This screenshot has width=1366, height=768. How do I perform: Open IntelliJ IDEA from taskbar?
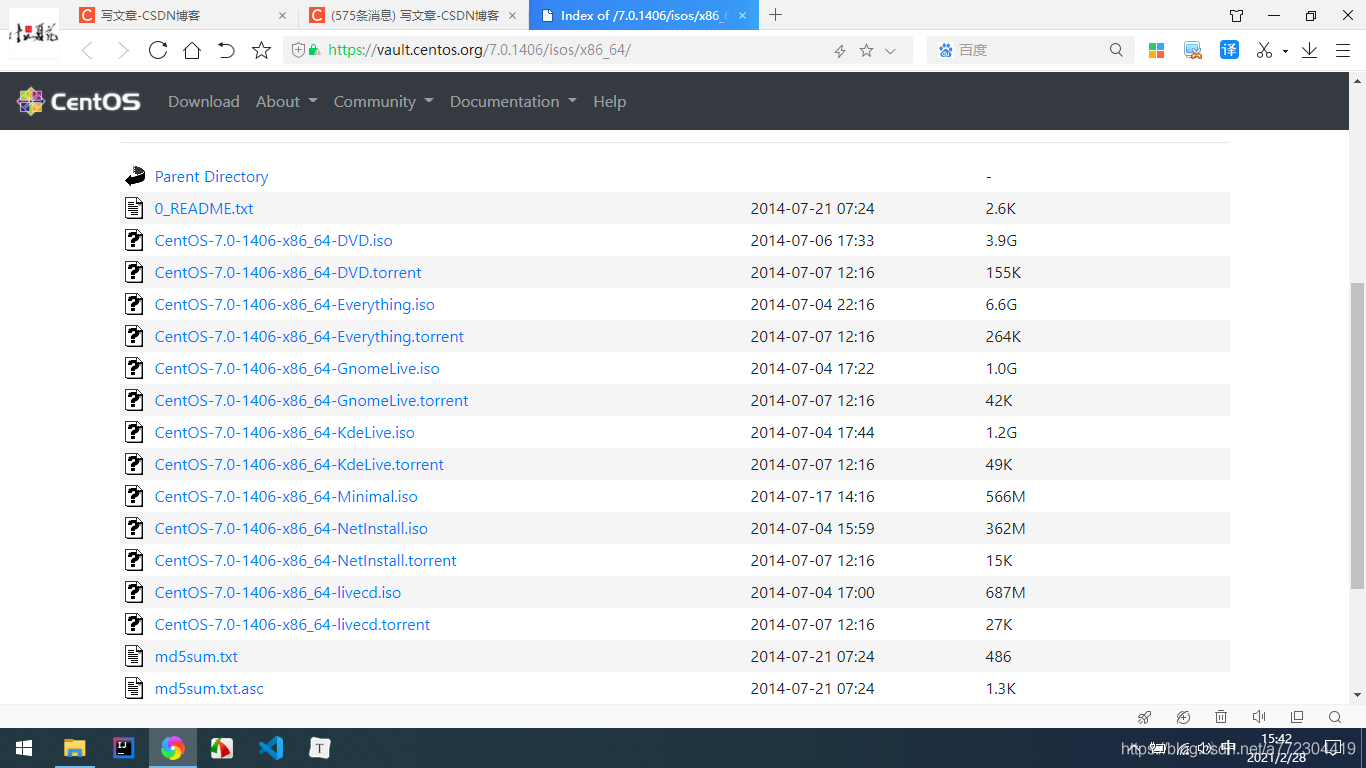[x=123, y=748]
